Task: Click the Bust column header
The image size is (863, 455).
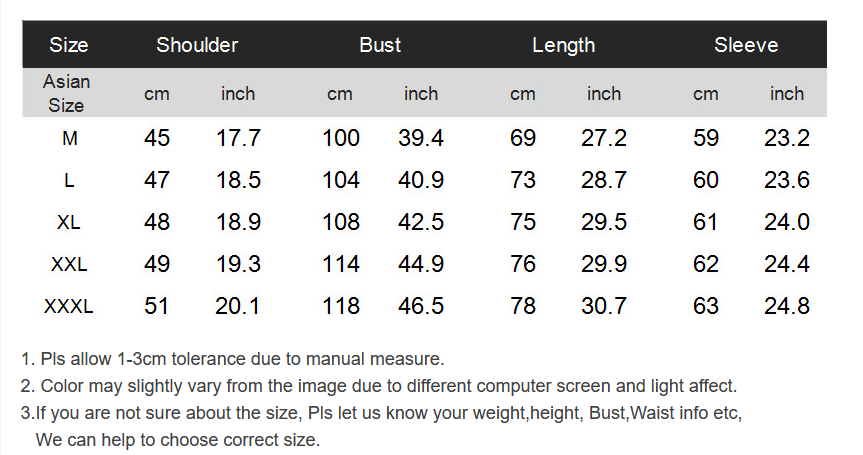Action: (x=380, y=45)
